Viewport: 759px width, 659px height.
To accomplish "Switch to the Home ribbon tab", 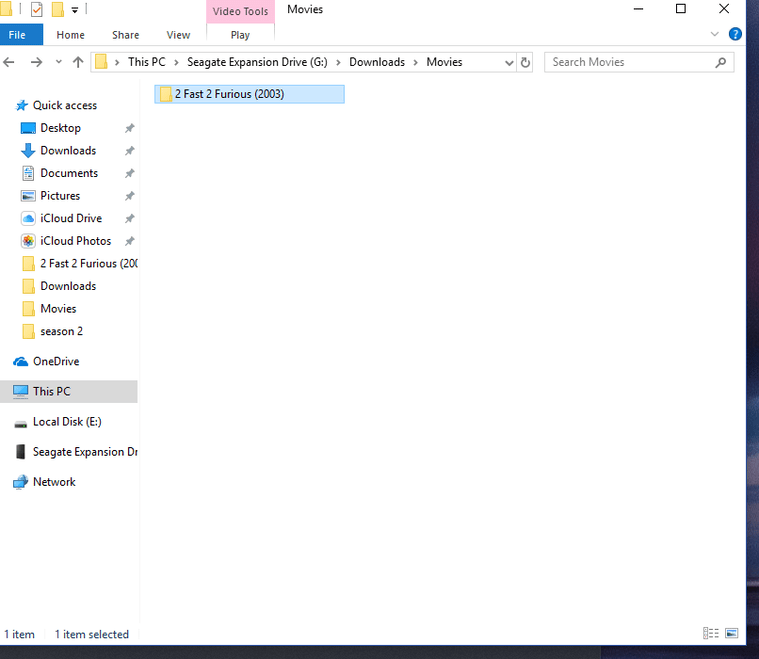I will pyautogui.click(x=71, y=35).
